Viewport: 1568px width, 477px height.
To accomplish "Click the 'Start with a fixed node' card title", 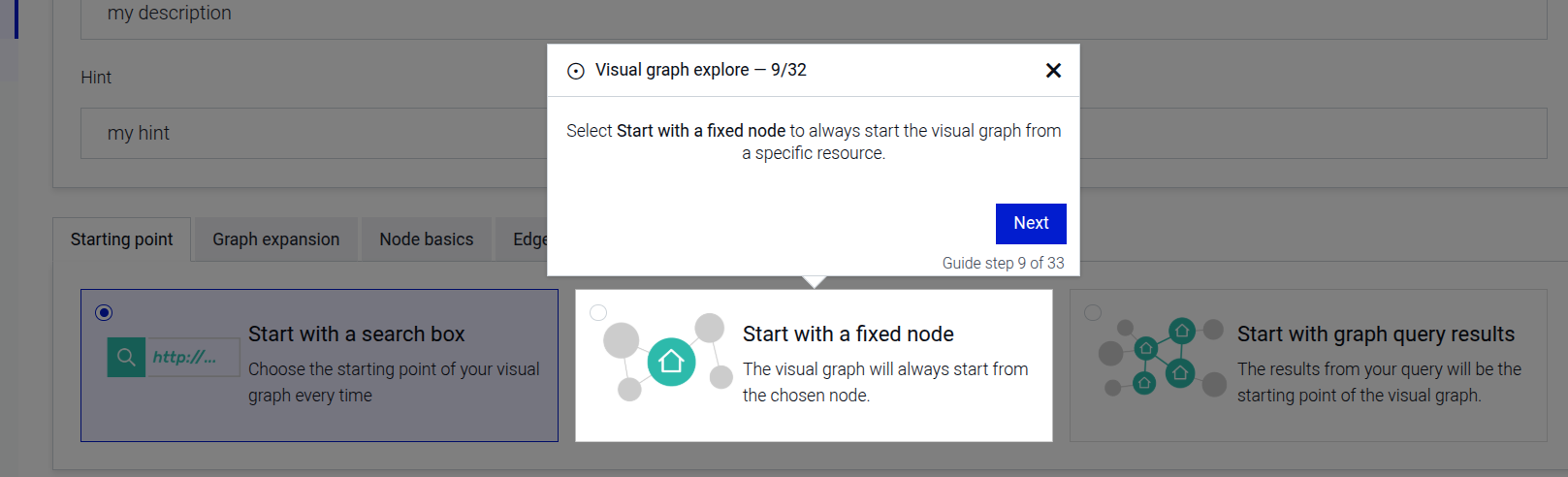I will click(x=848, y=334).
